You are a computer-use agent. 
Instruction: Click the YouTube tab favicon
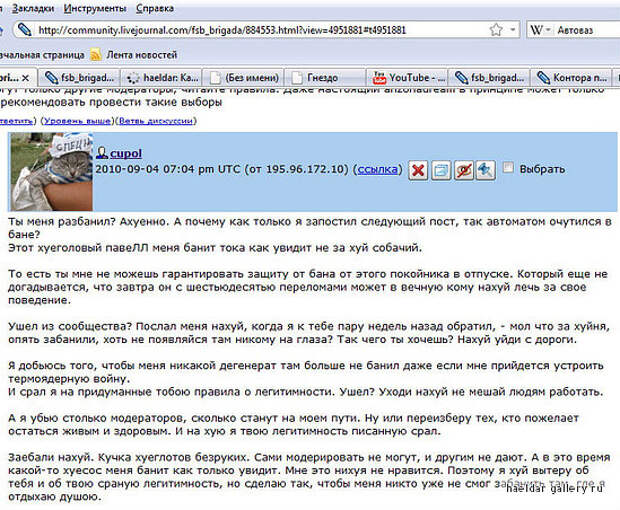pos(379,78)
